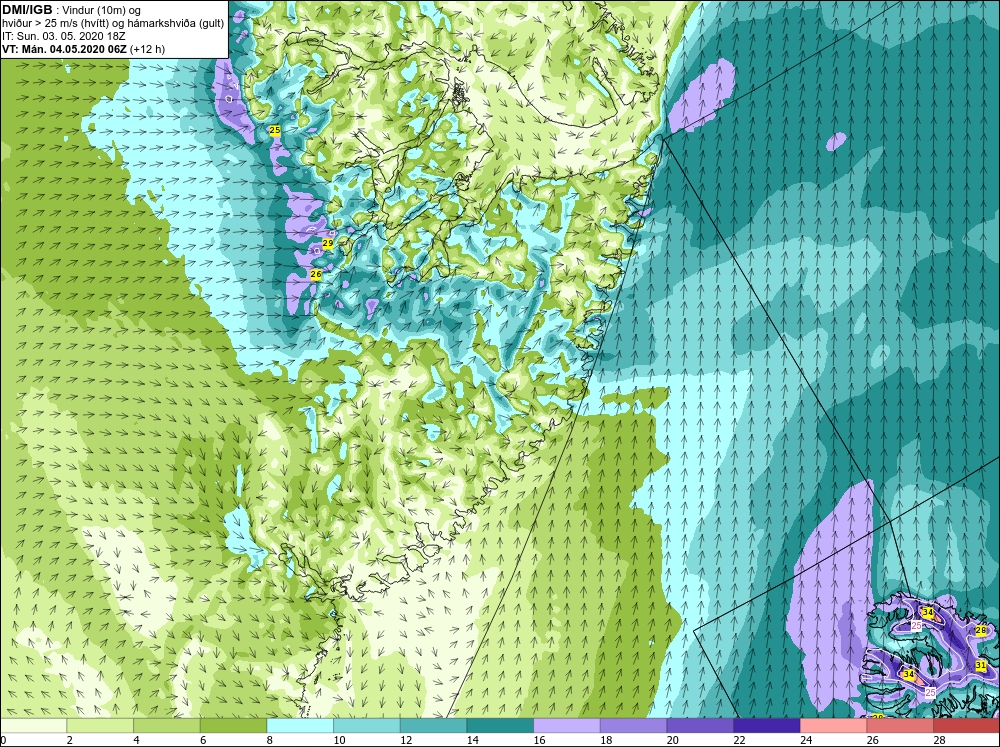Click the yellow "28" gust label above the 31
Image resolution: width=1000 pixels, height=747 pixels.
click(981, 630)
